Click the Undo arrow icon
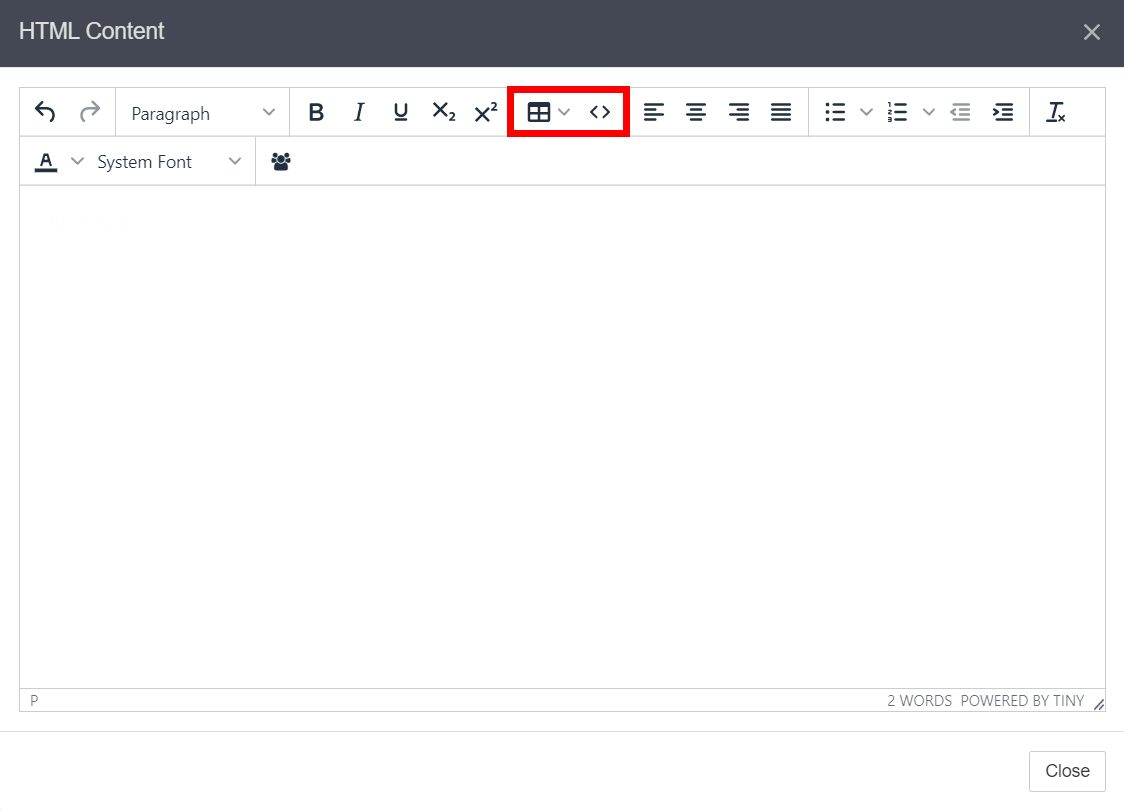The width and height of the screenshot is (1124, 810). click(x=45, y=112)
